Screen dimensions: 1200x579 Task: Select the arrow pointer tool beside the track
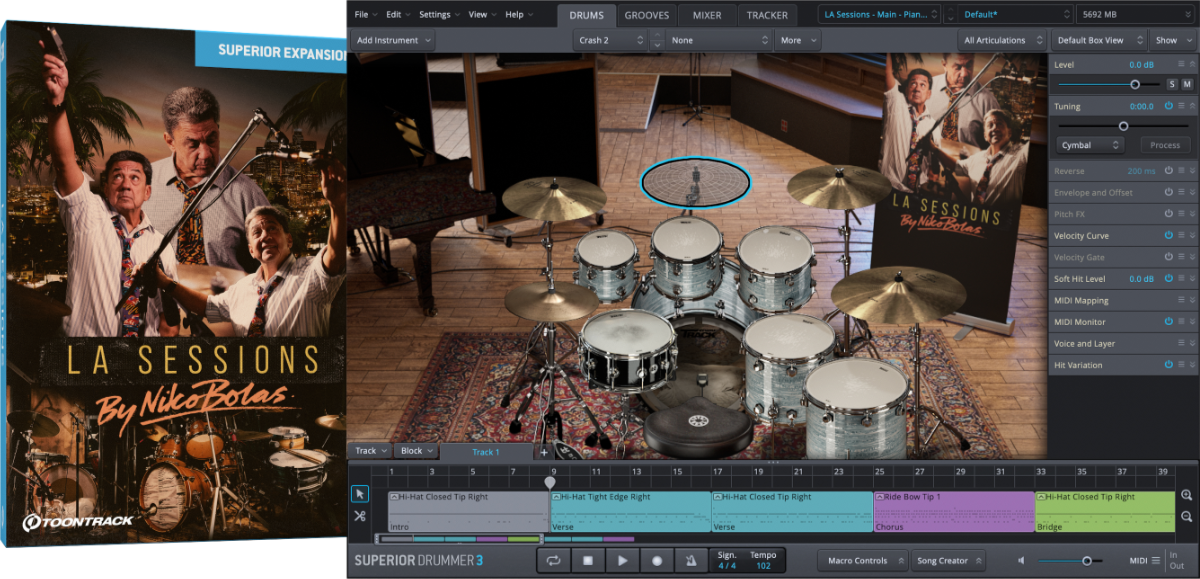[360, 494]
